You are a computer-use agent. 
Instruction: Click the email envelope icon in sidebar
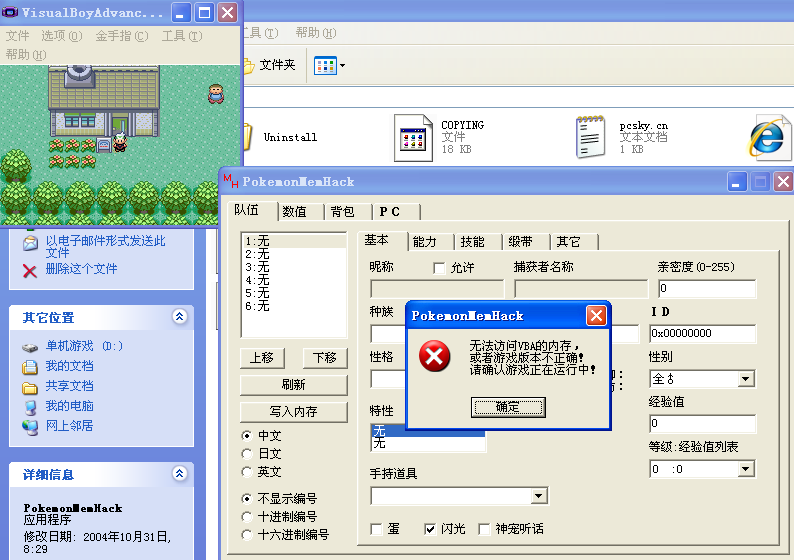30,244
